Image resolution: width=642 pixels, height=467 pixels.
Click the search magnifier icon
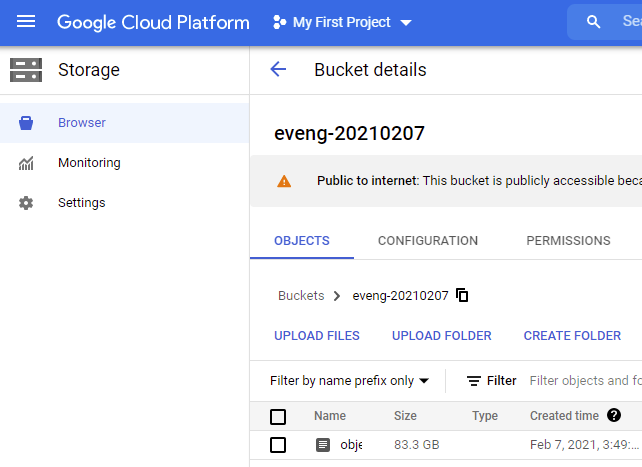coord(593,22)
